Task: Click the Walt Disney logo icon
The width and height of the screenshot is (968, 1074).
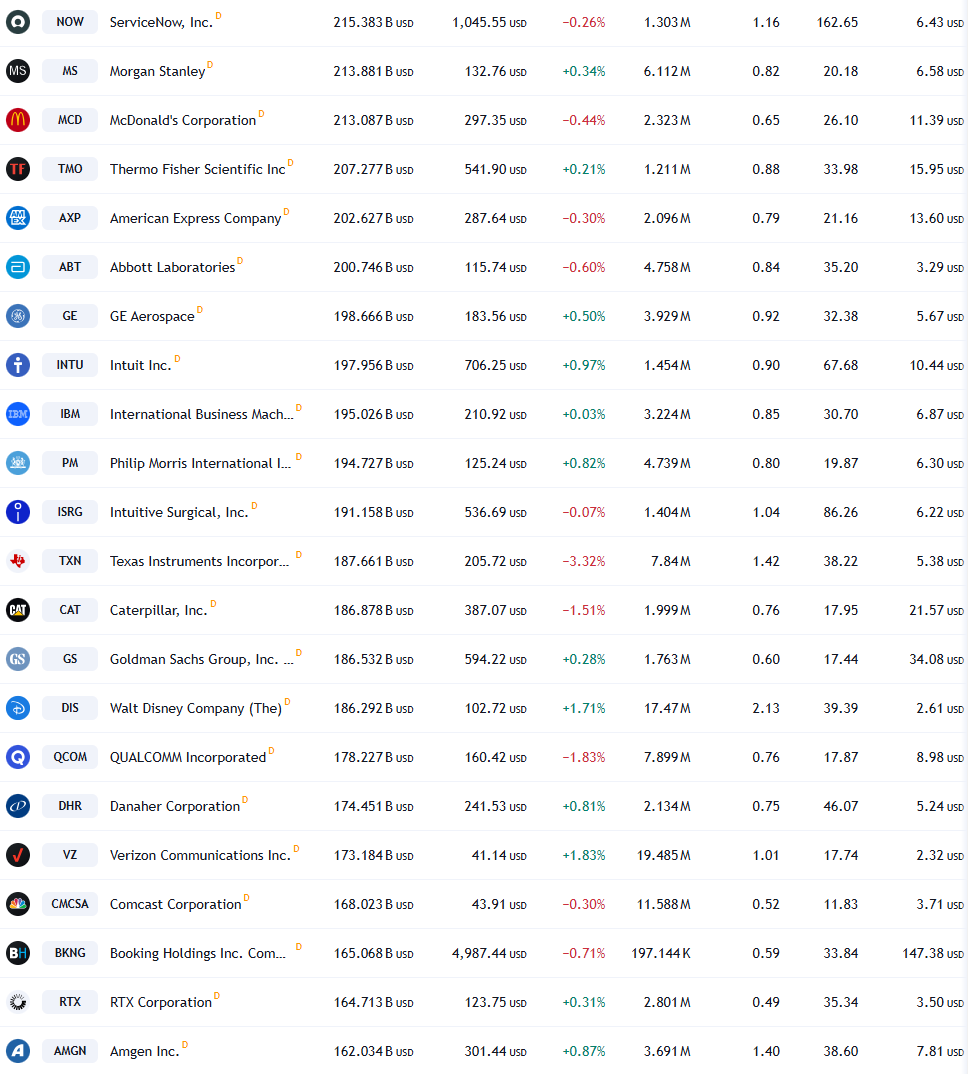Action: (18, 708)
